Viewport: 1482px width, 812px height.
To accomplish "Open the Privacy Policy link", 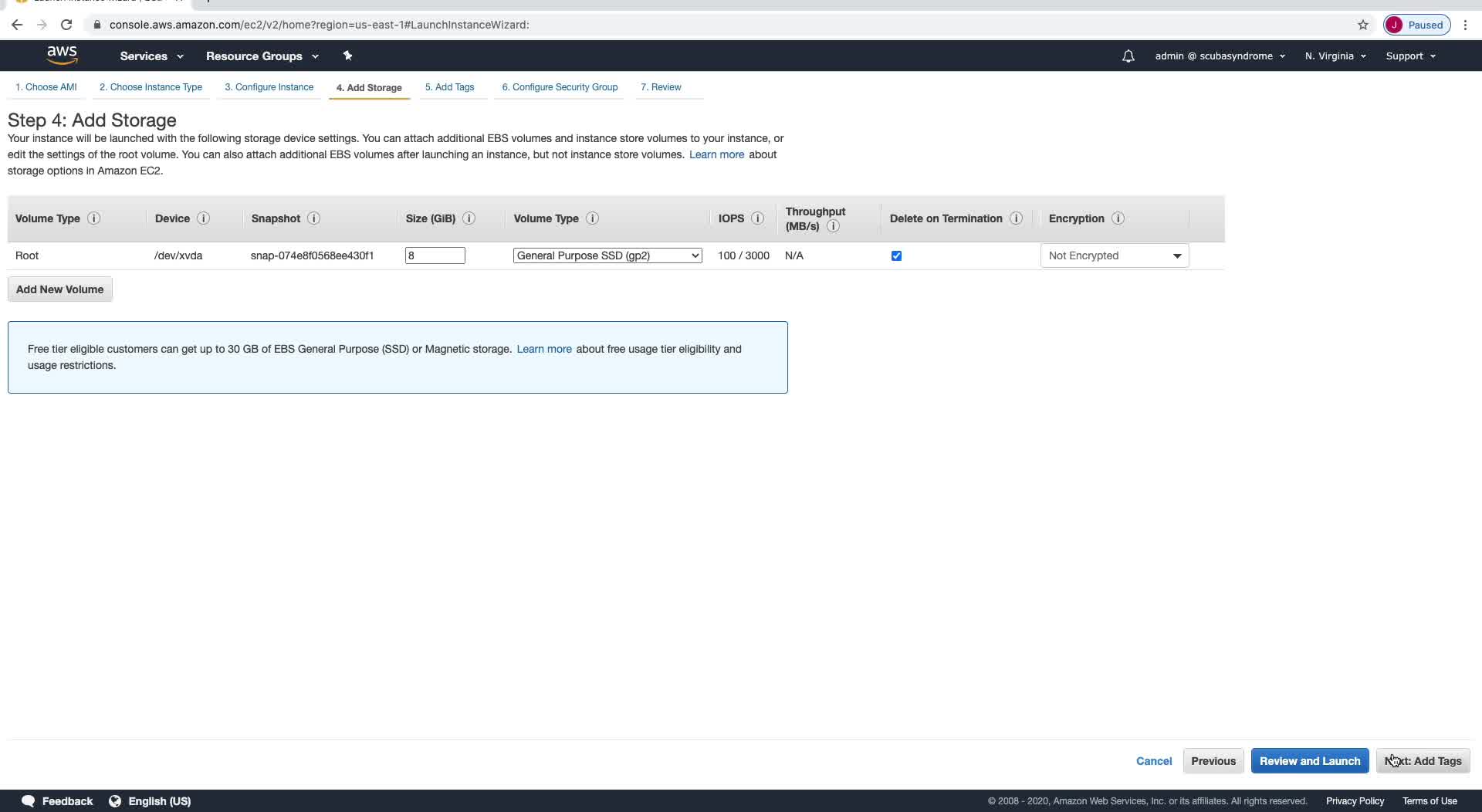I will (1355, 801).
